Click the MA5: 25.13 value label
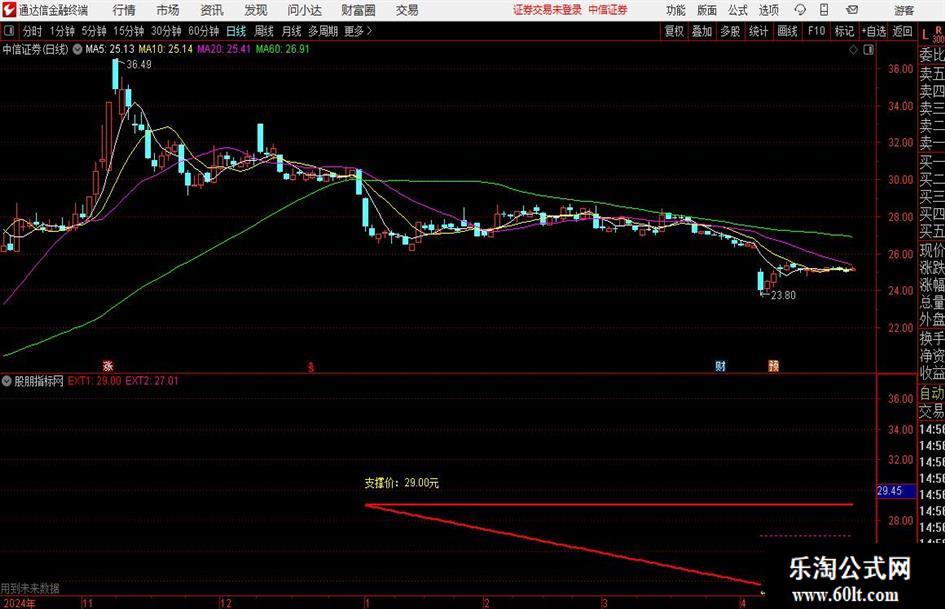This screenshot has width=945, height=609. [x=110, y=49]
